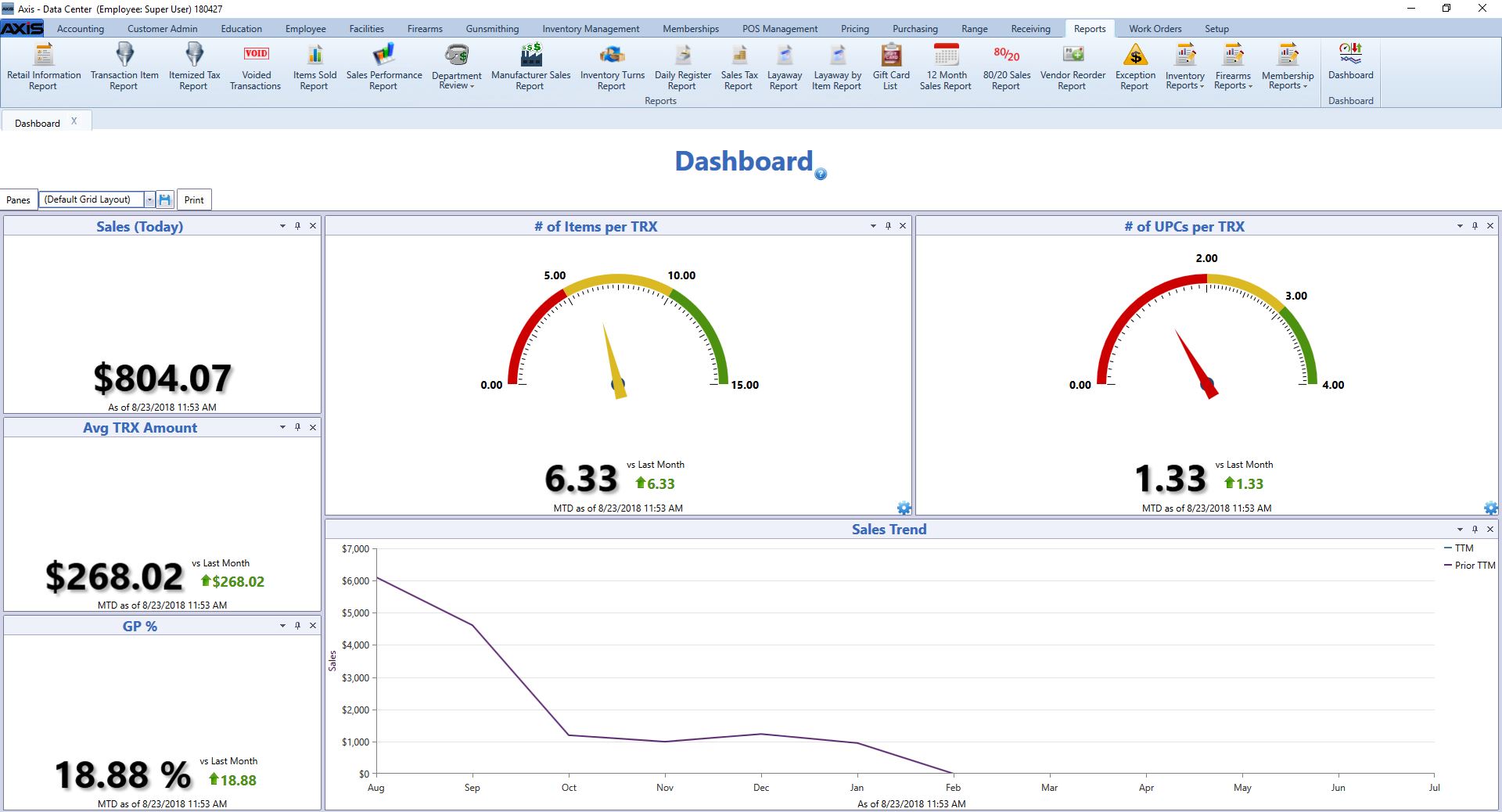Open settings gear on Items per TRX pane
Image resolution: width=1502 pixels, height=812 pixels.
(904, 508)
